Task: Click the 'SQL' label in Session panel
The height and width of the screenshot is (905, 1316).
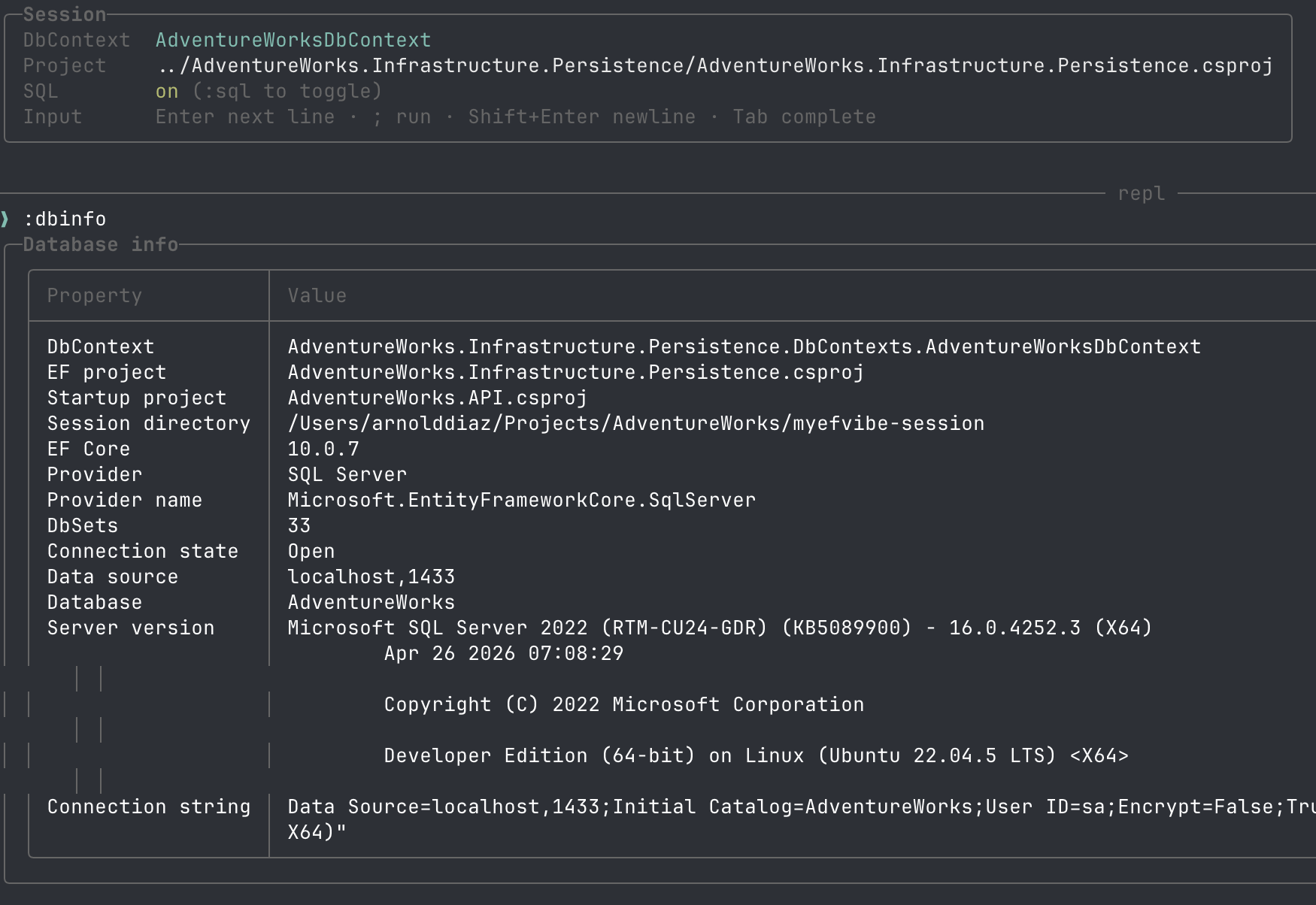Action: pyautogui.click(x=41, y=91)
